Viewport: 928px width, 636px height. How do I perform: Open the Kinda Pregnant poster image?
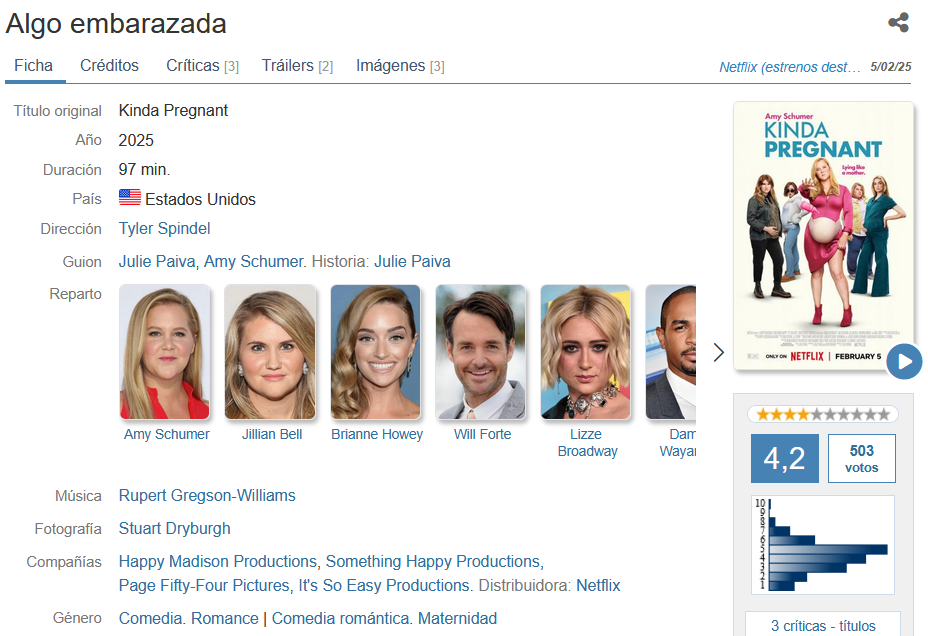[x=823, y=235]
